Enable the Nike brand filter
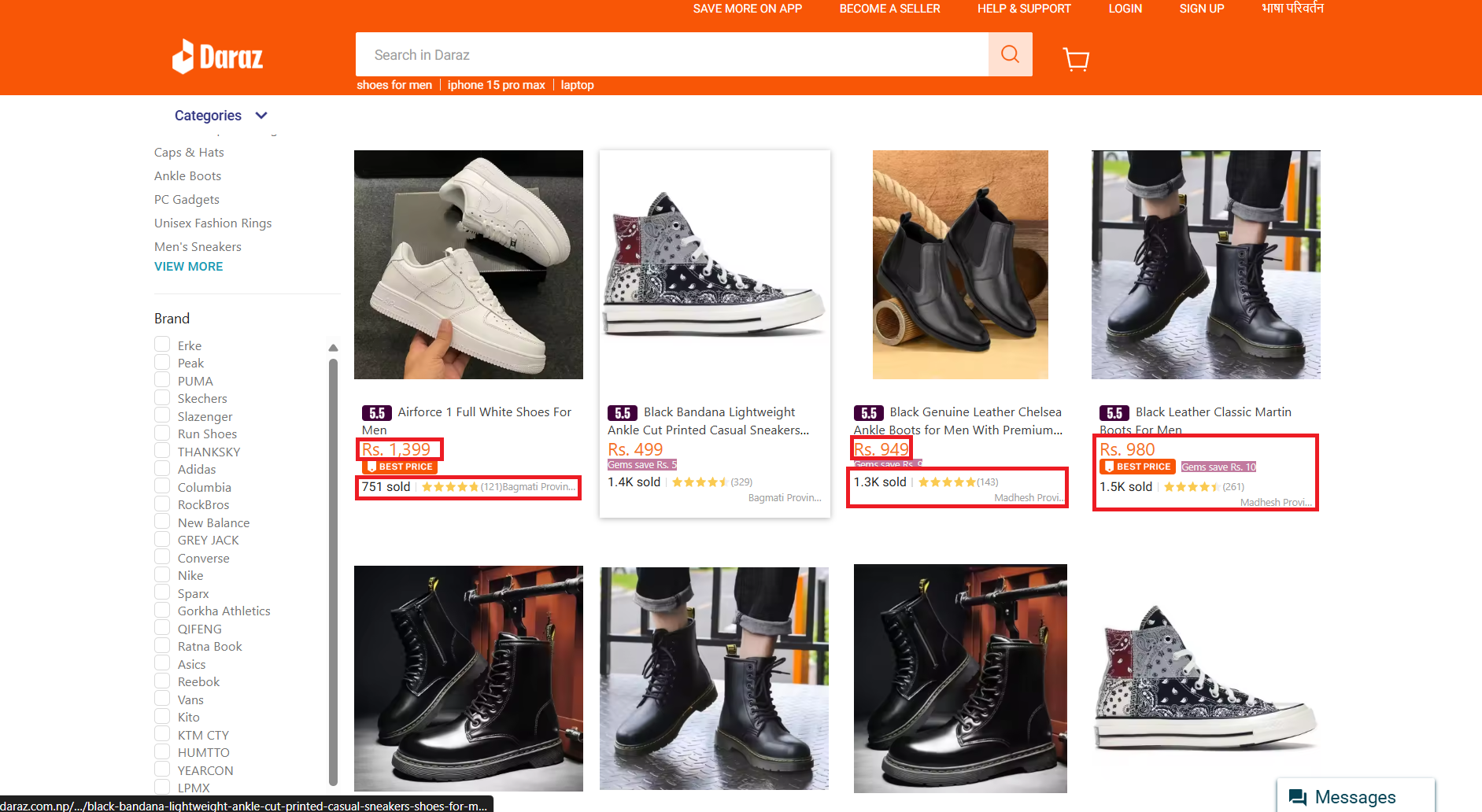 click(x=162, y=574)
